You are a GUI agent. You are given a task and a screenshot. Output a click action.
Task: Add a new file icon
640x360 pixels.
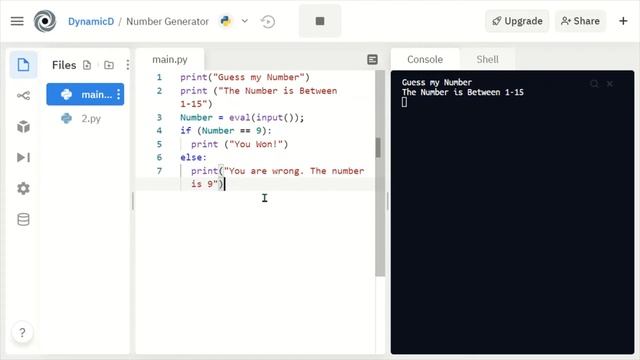87,65
